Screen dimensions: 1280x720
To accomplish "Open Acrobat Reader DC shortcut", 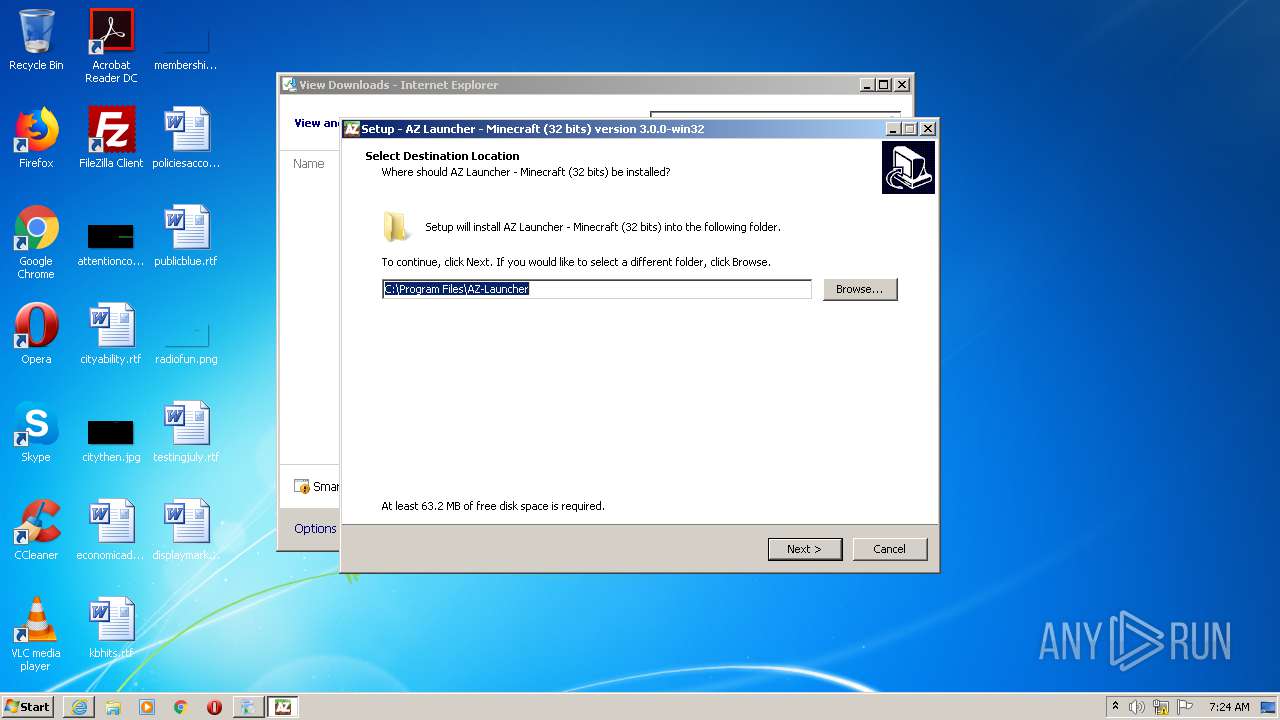I will pos(111,46).
